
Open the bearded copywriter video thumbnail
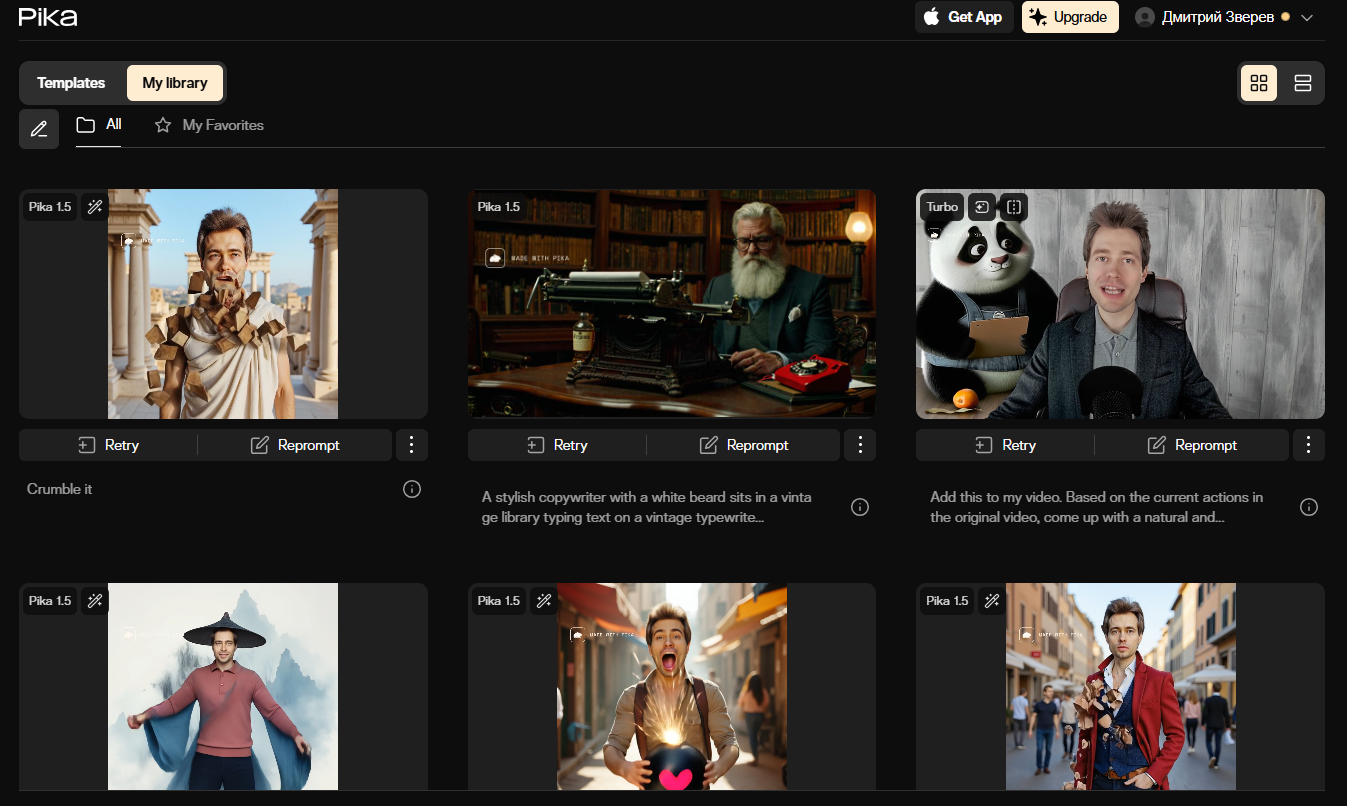pyautogui.click(x=671, y=303)
